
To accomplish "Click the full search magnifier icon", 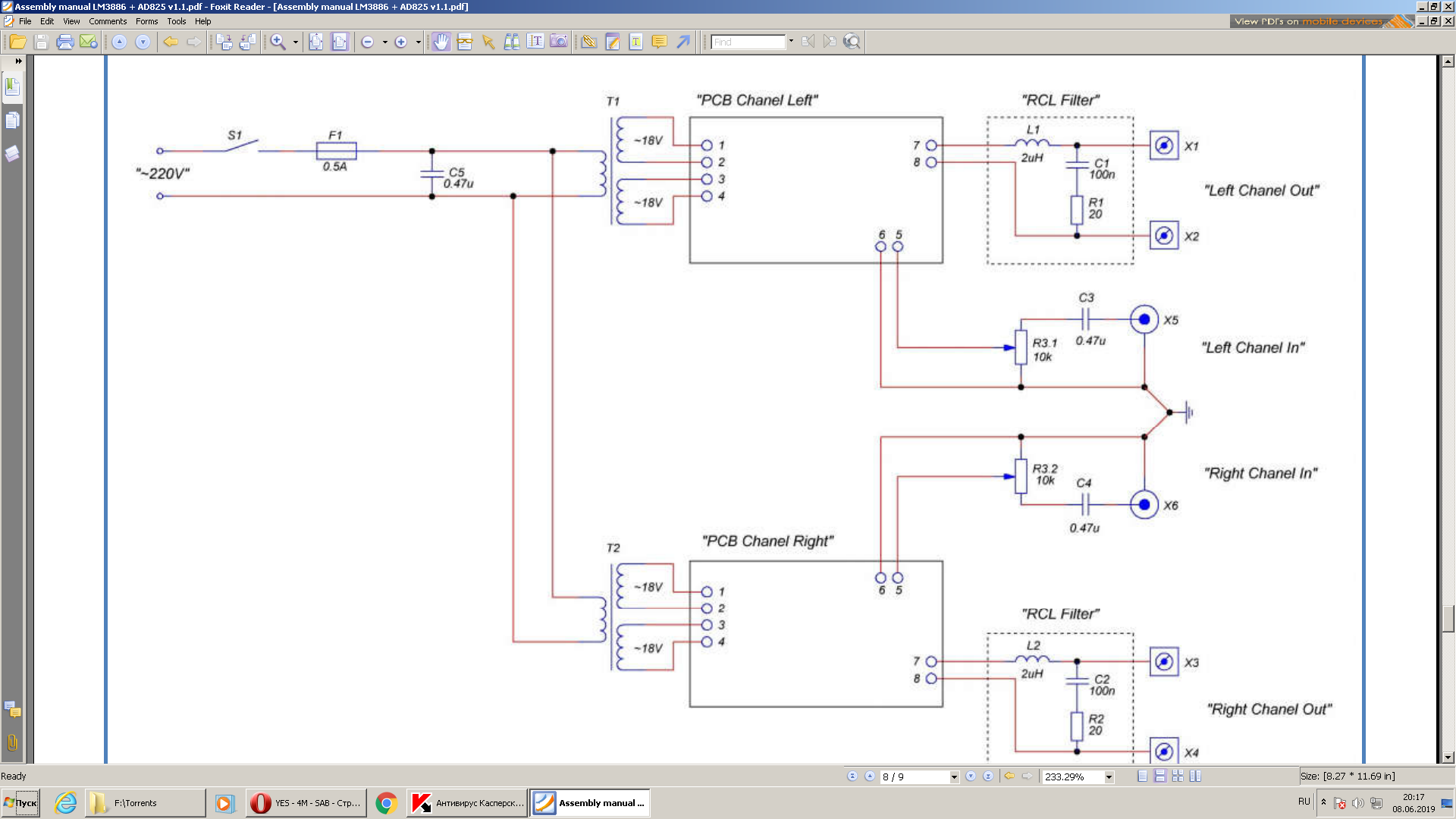I will [x=852, y=42].
